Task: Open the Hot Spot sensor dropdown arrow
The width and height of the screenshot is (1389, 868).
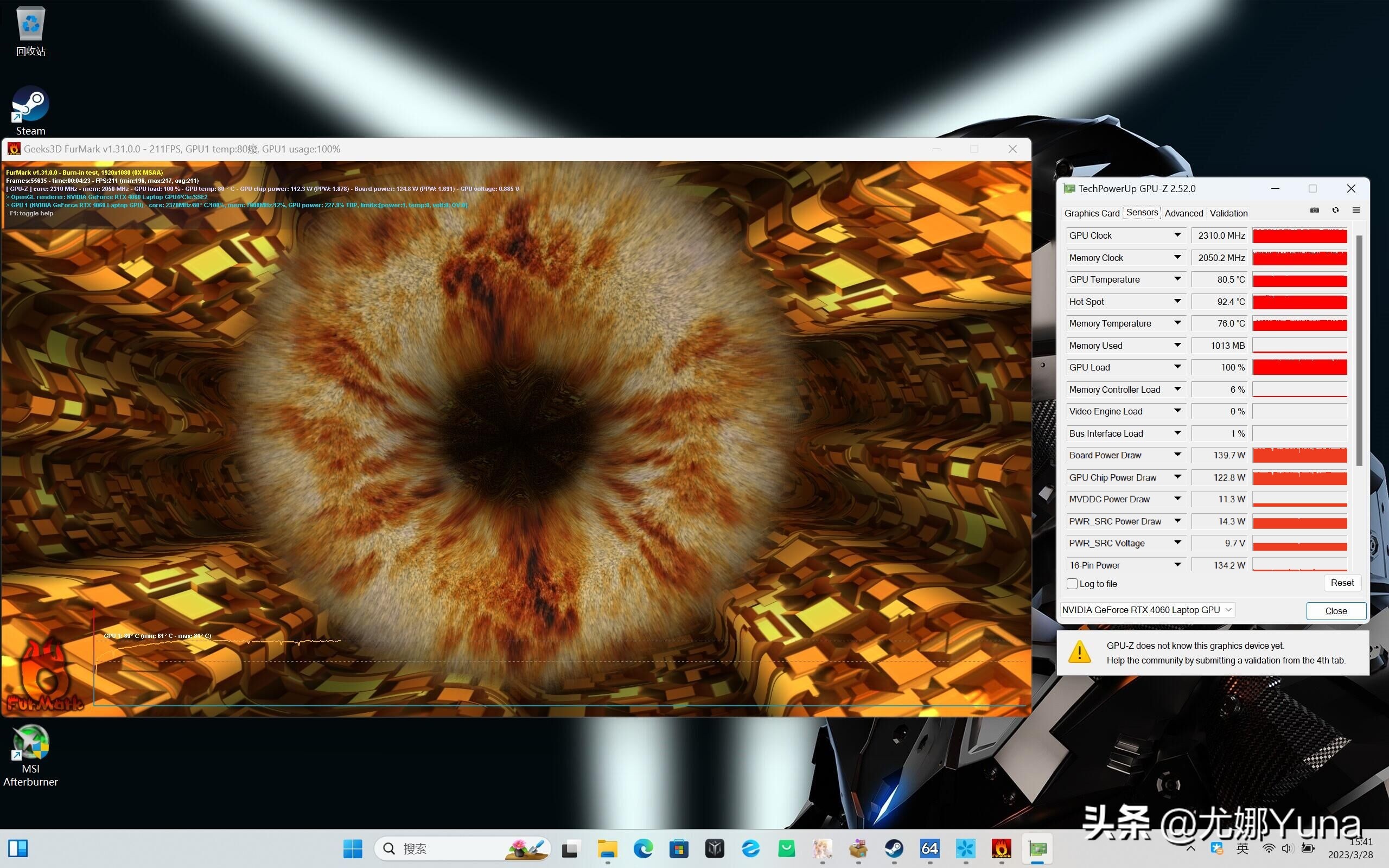Action: [x=1177, y=302]
